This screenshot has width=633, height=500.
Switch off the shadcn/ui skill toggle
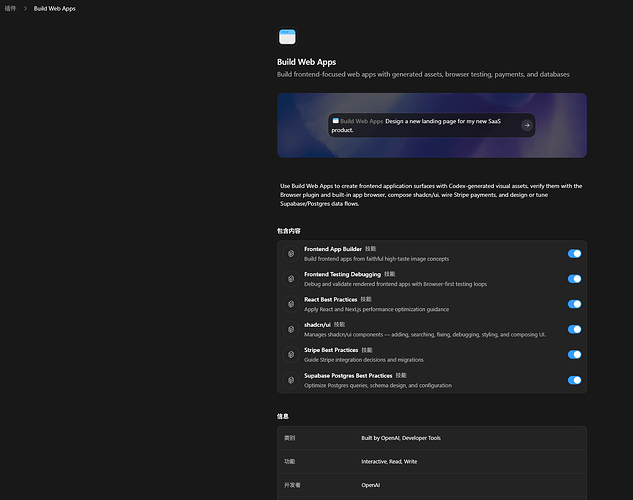(574, 329)
